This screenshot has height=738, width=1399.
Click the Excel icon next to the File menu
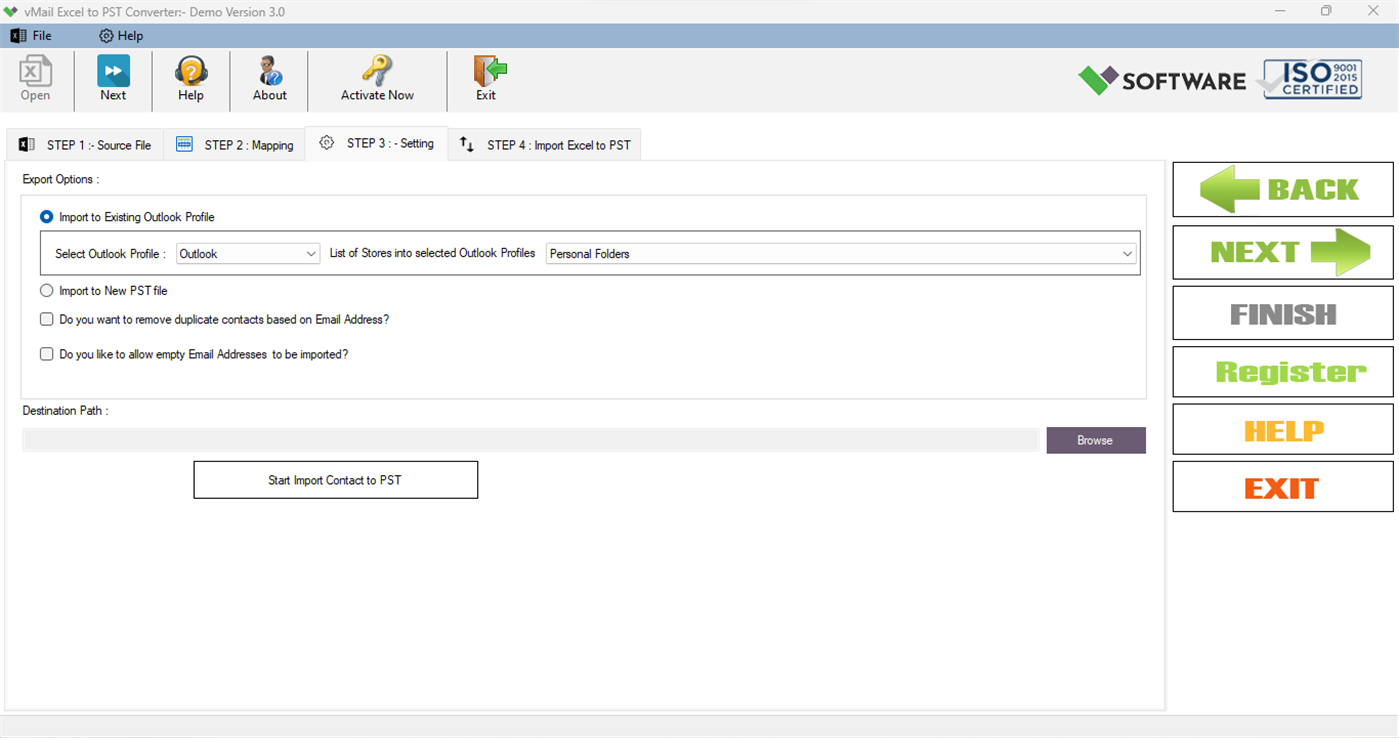point(17,35)
